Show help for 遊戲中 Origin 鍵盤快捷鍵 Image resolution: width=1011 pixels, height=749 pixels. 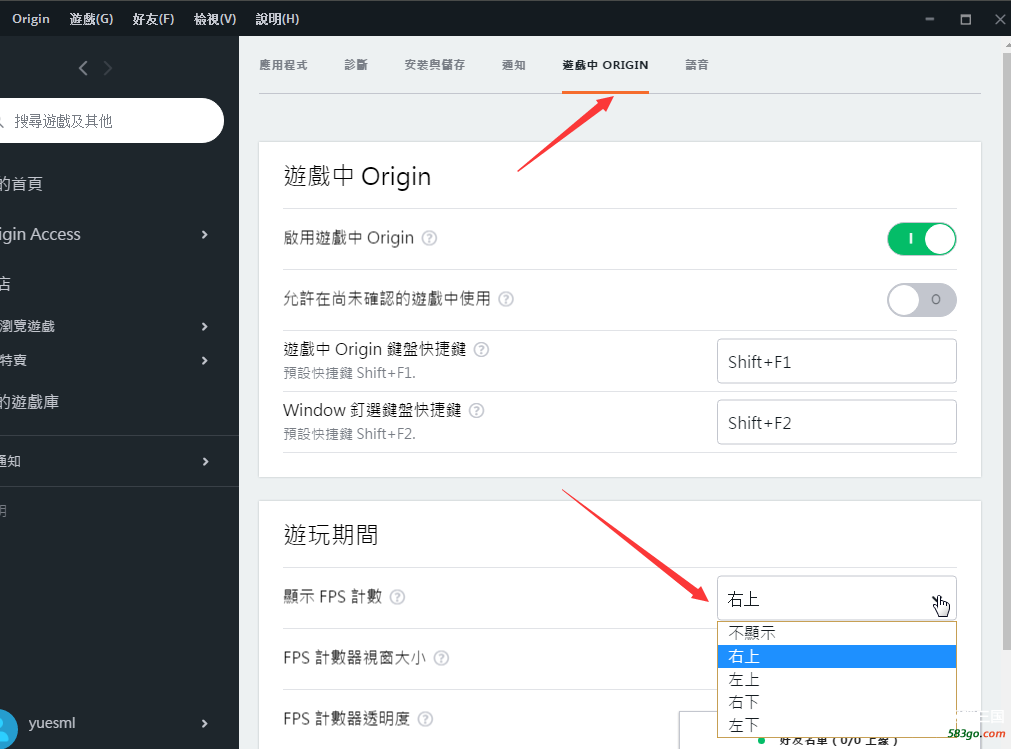482,349
